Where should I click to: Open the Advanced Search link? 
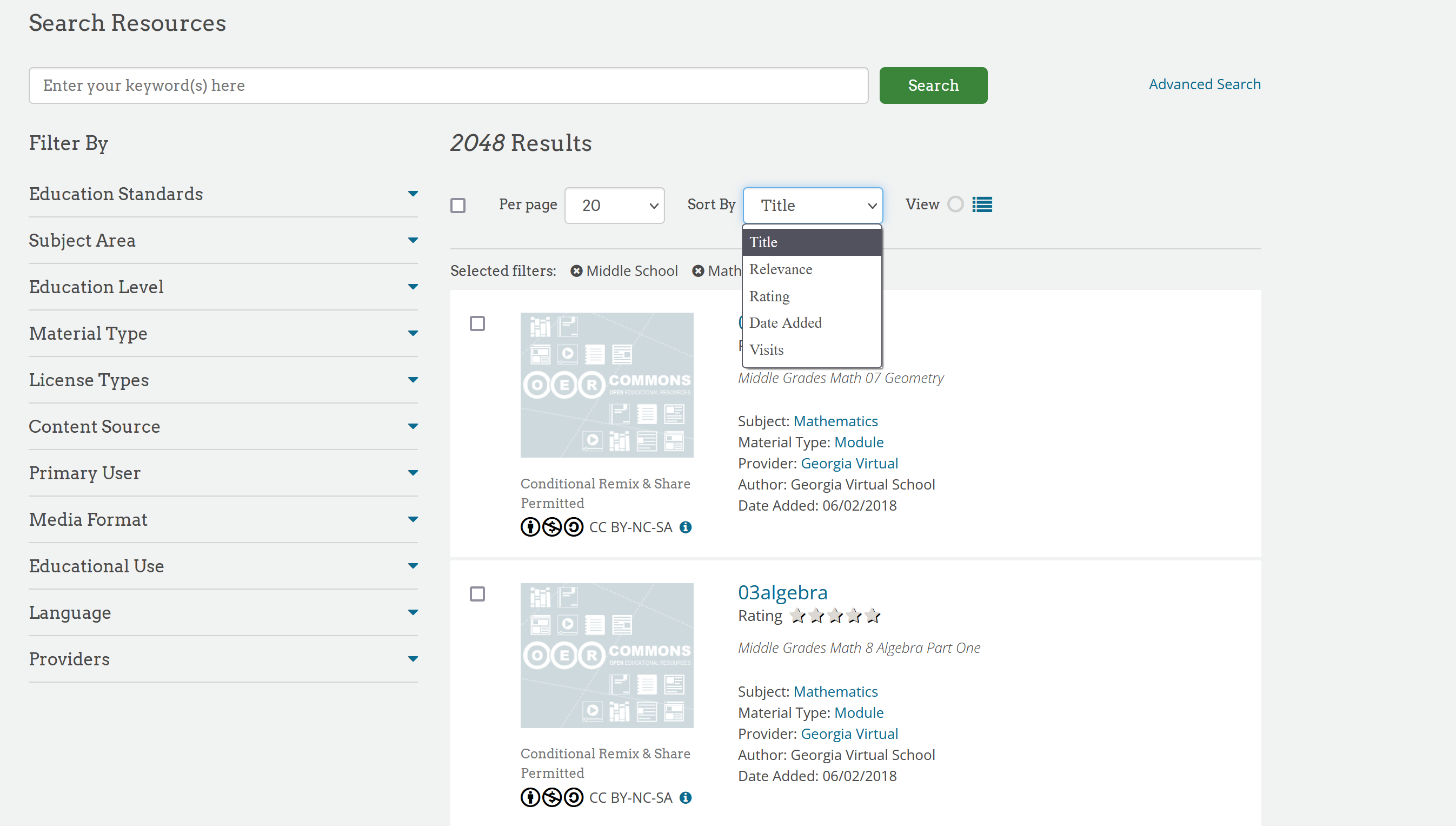pos(1204,84)
